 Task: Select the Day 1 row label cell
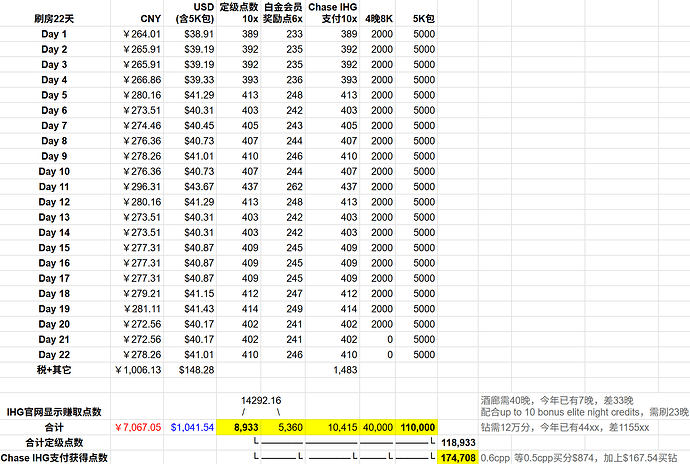coord(55,34)
